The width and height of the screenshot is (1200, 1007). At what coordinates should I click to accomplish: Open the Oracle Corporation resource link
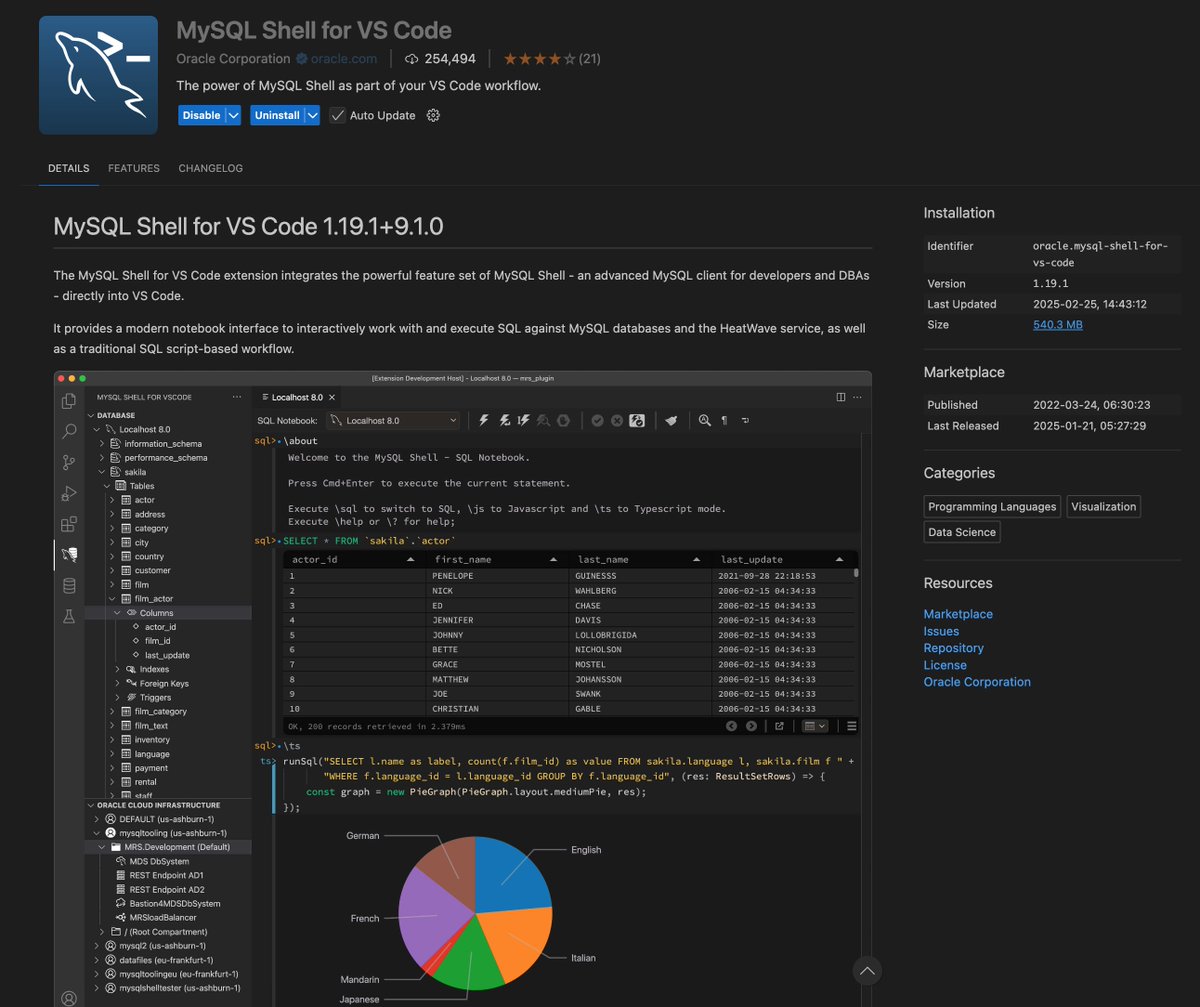977,682
